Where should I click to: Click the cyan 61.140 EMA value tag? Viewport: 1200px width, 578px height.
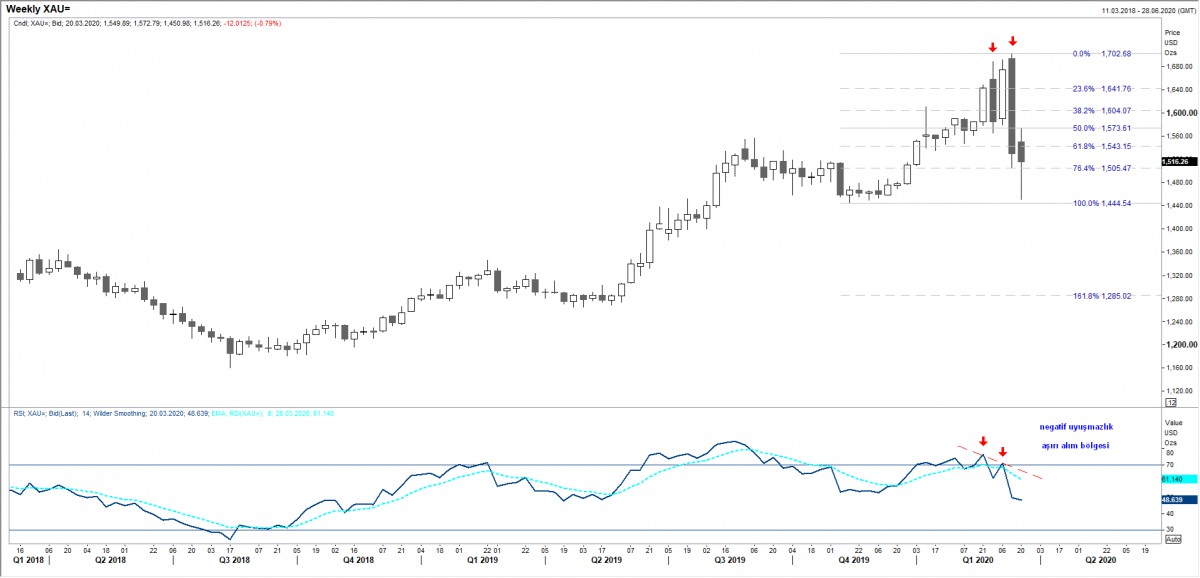[x=1173, y=479]
